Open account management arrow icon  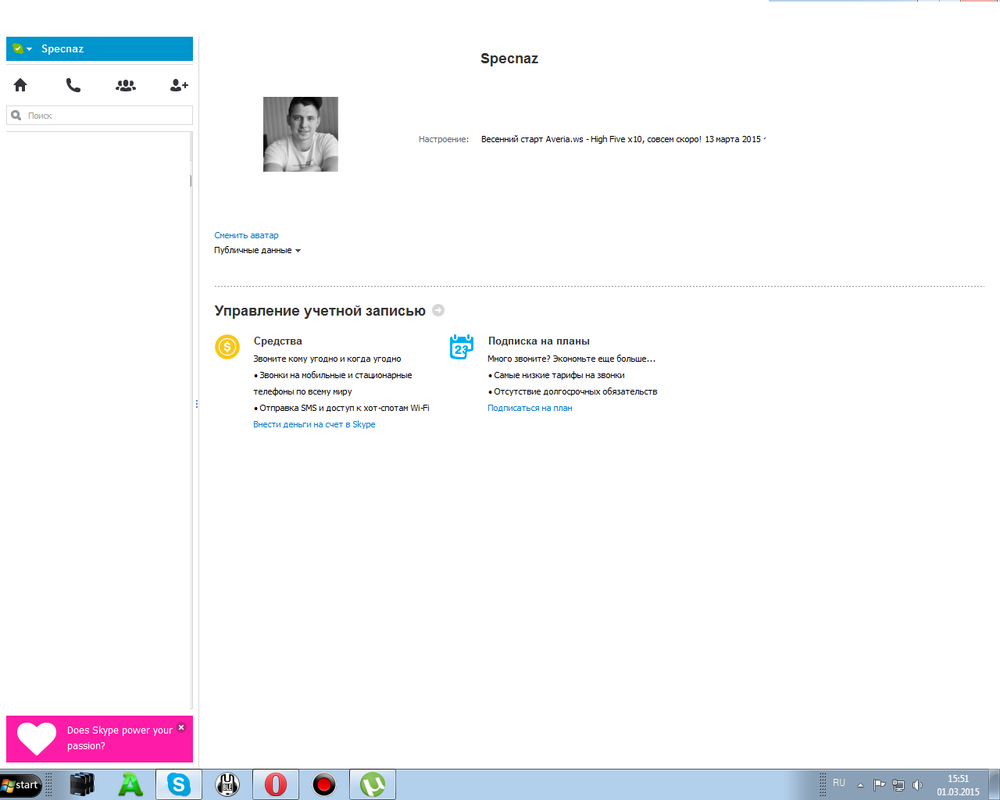[x=438, y=311]
